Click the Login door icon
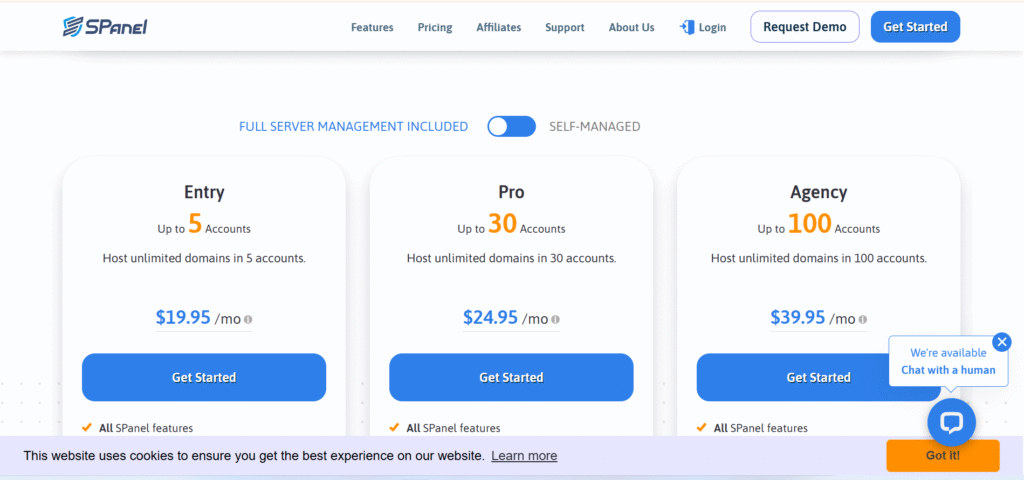Viewport: 1024px width, 480px height. 687,27
